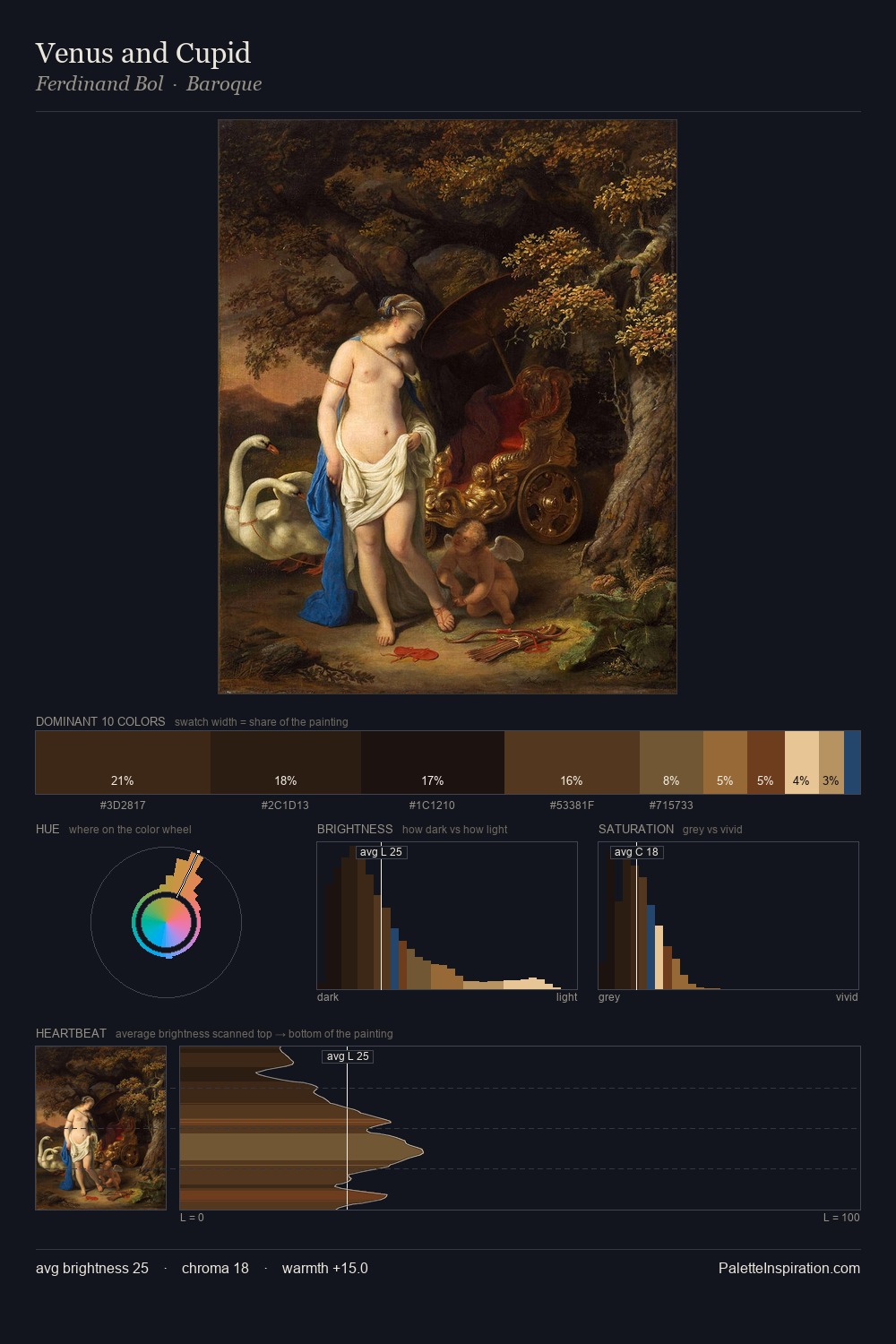Click the "dark" axis label
The height and width of the screenshot is (1344, 896).
[328, 997]
